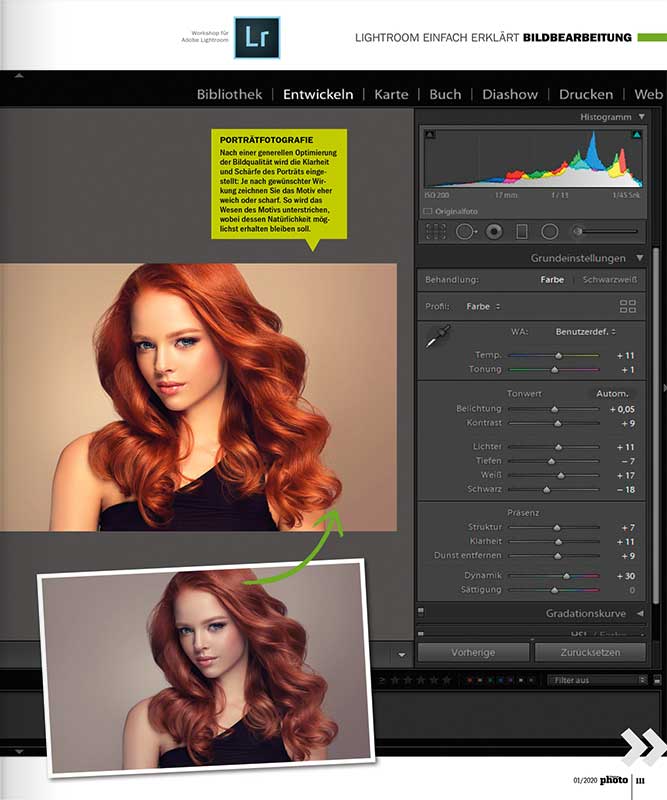Click the Temp. slider handle
The height and width of the screenshot is (800, 667).
click(558, 356)
